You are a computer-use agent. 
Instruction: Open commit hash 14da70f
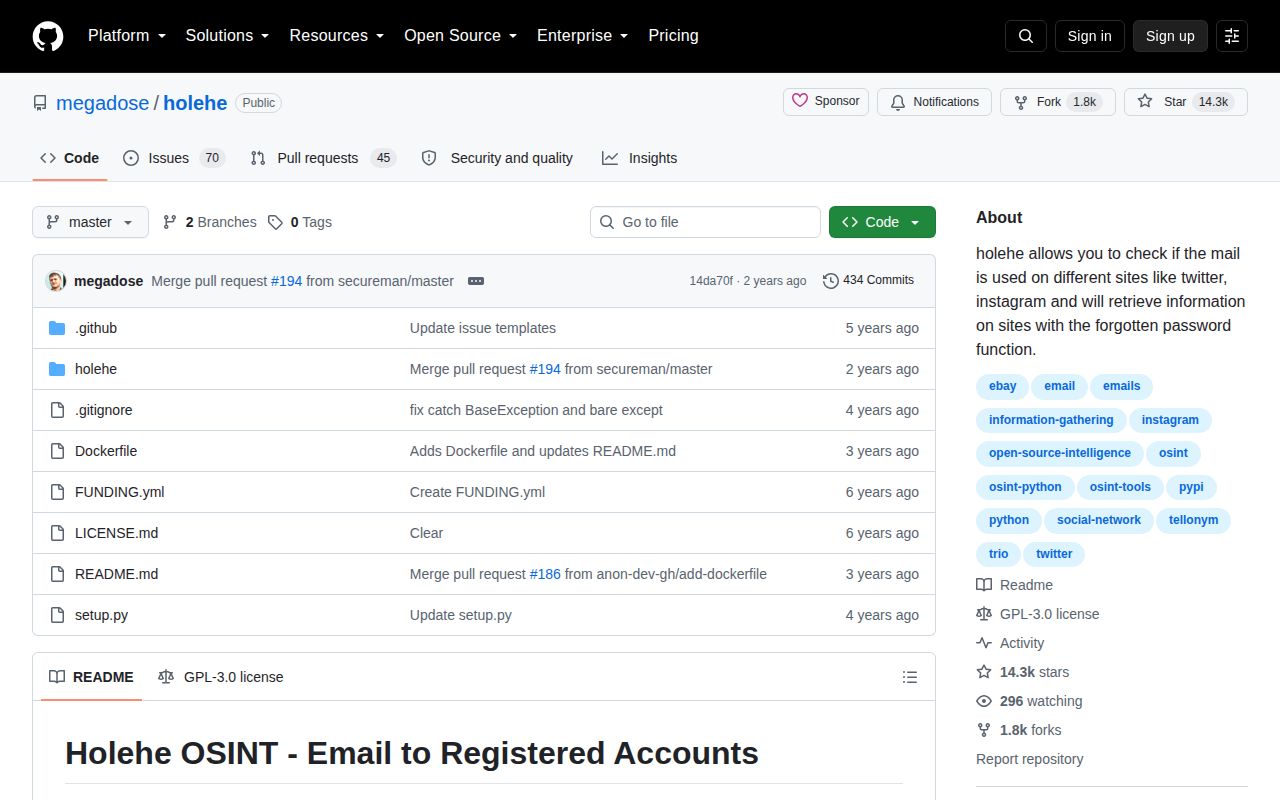pyautogui.click(x=711, y=281)
